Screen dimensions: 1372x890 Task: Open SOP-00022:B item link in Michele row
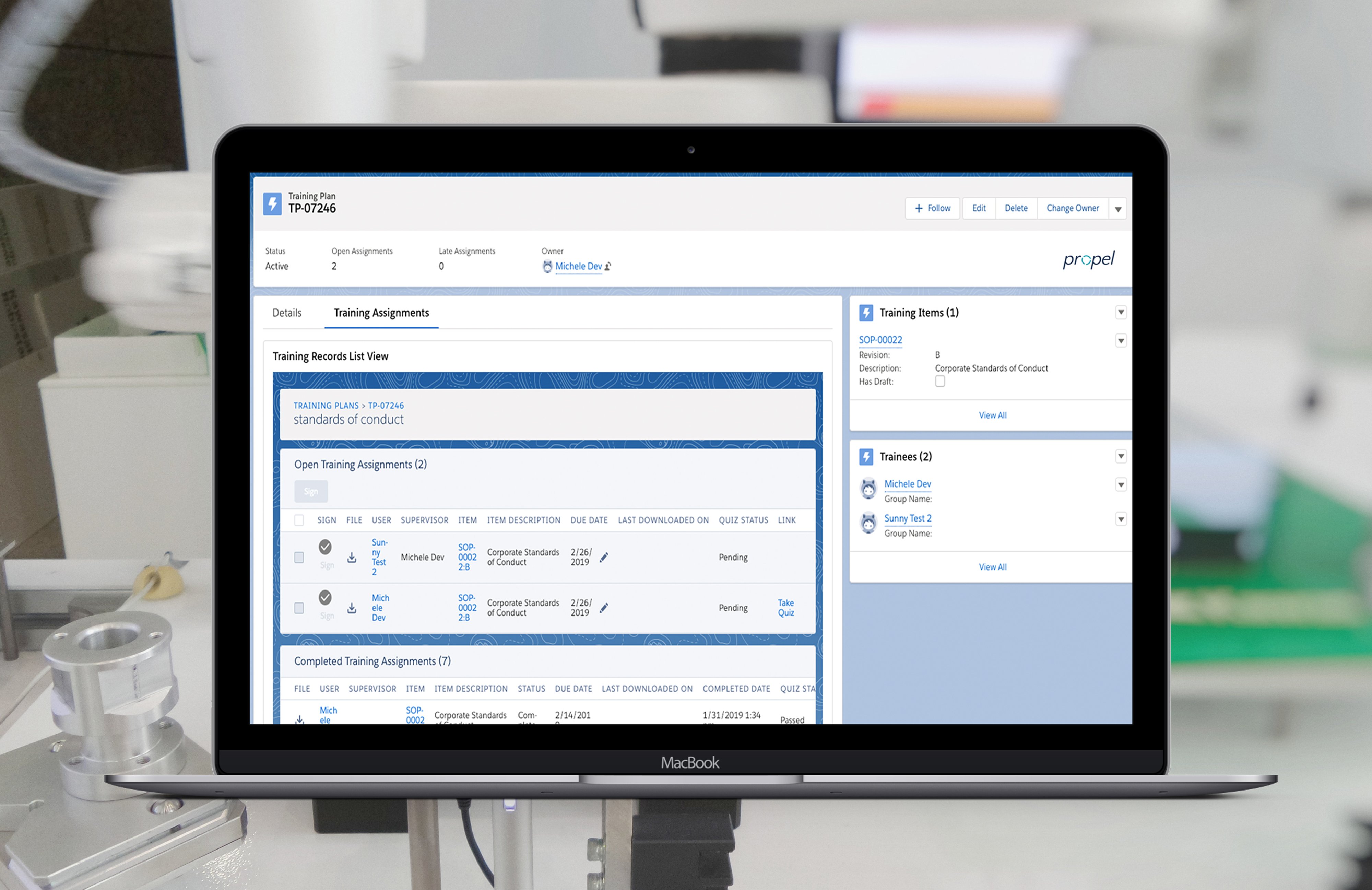(x=467, y=608)
